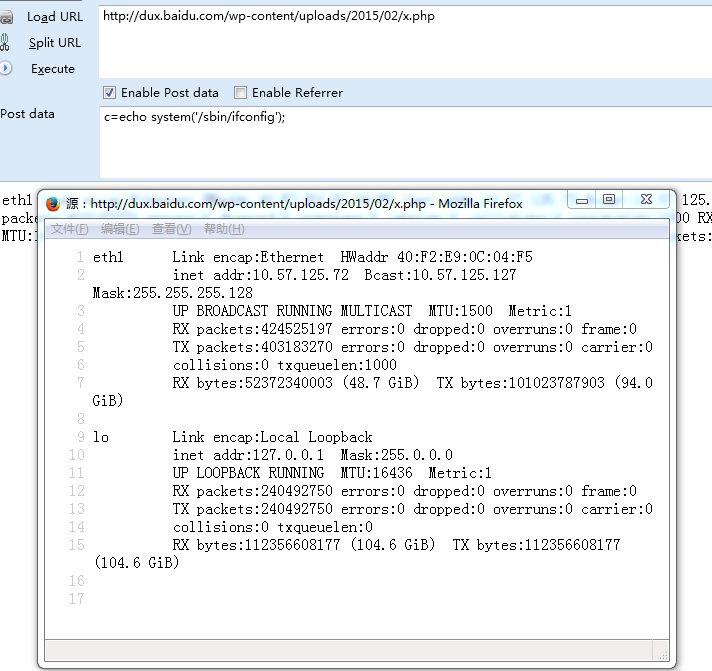Click the Split URL button label

55,43
